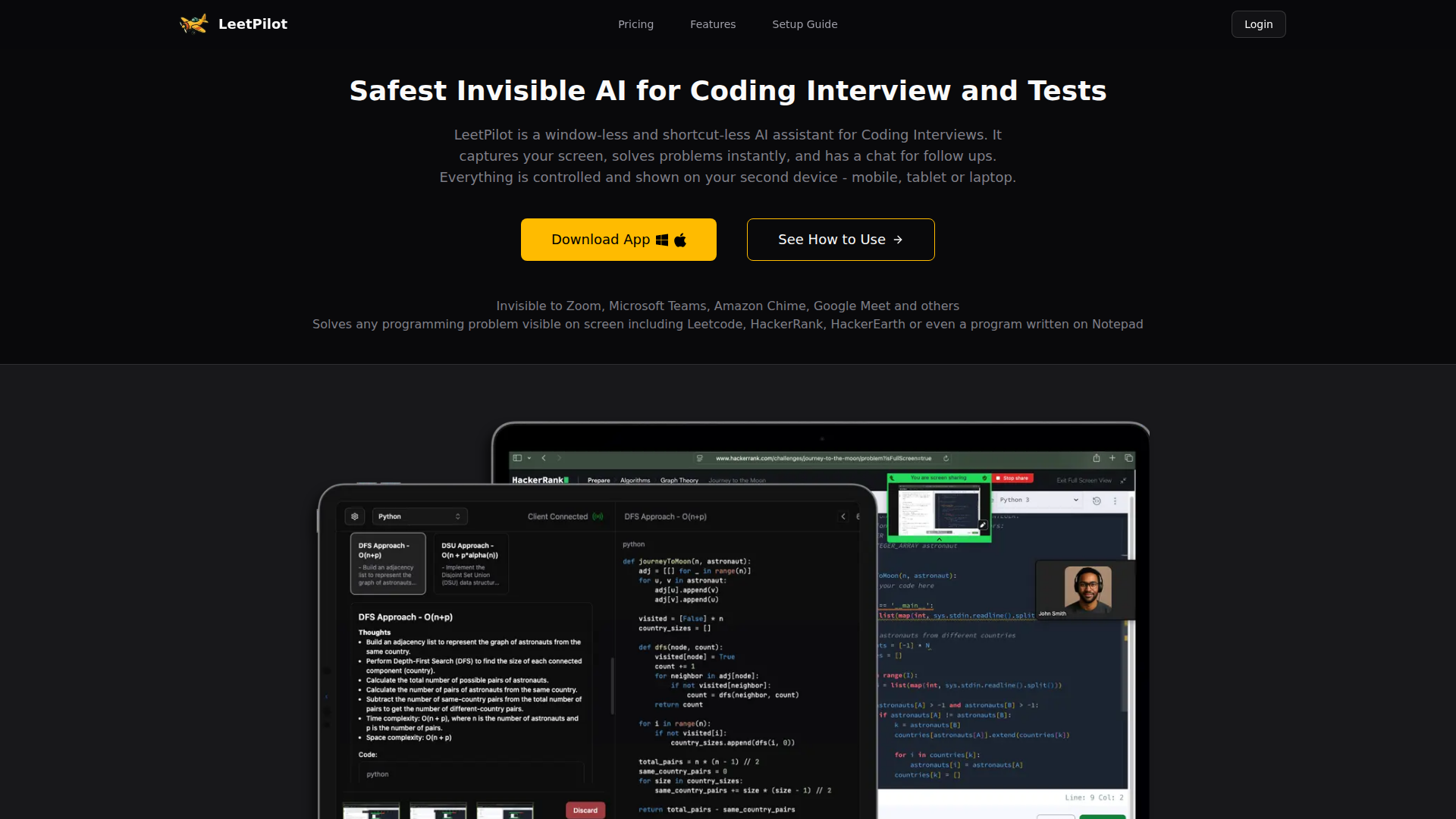The width and height of the screenshot is (1456, 819).
Task: Click the sidebar icon in Safari's toolbar
Action: coord(517,458)
